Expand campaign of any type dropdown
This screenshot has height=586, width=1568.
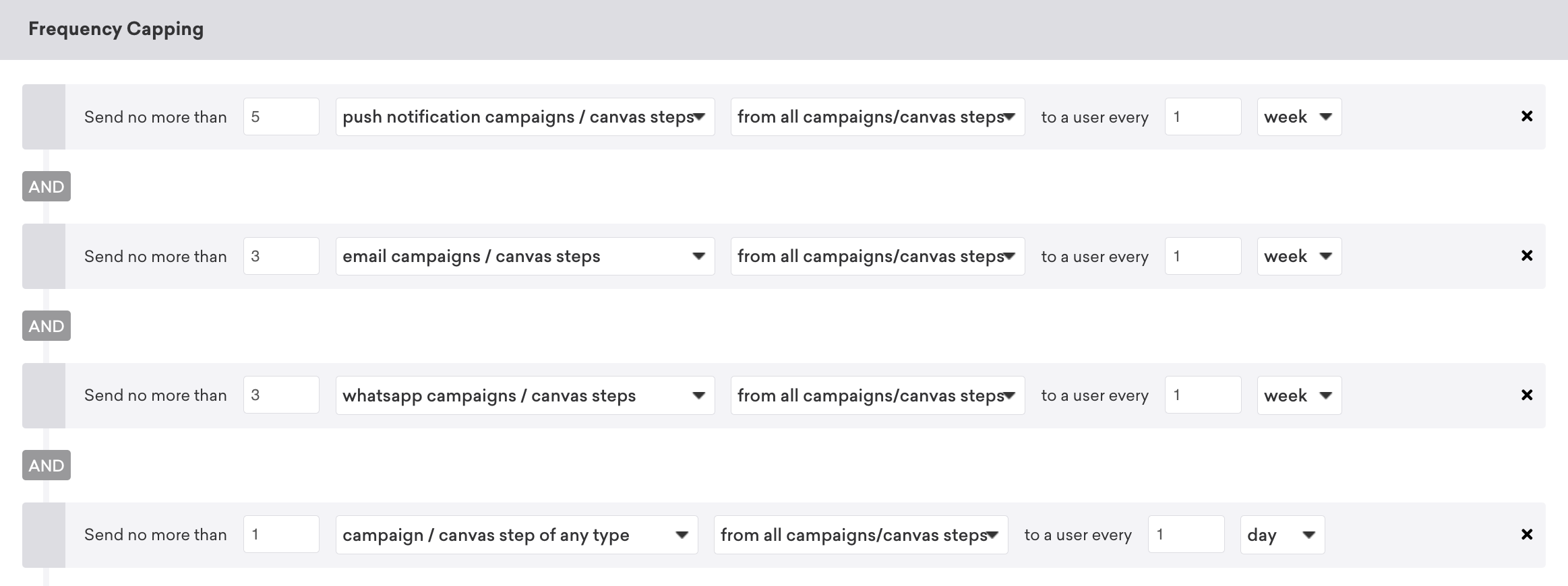[516, 535]
